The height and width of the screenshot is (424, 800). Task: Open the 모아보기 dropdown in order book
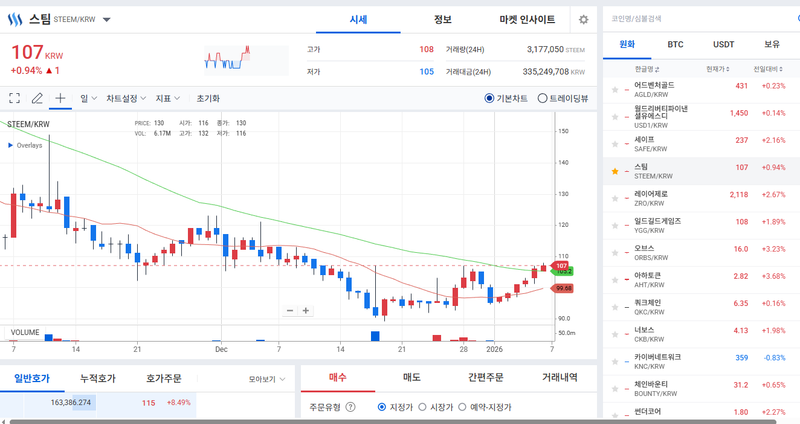pyautogui.click(x=267, y=379)
